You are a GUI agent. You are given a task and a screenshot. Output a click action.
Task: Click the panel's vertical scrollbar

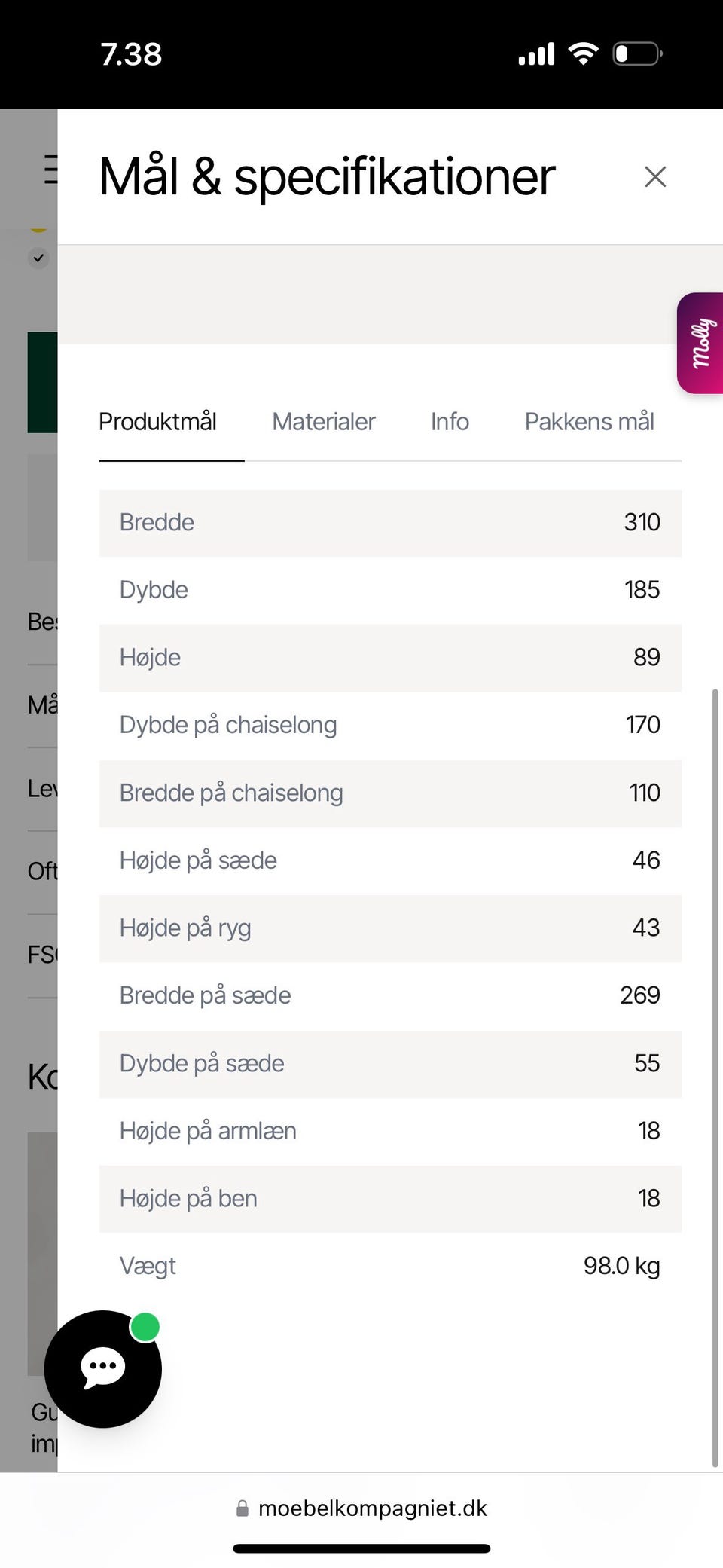coord(715,1077)
